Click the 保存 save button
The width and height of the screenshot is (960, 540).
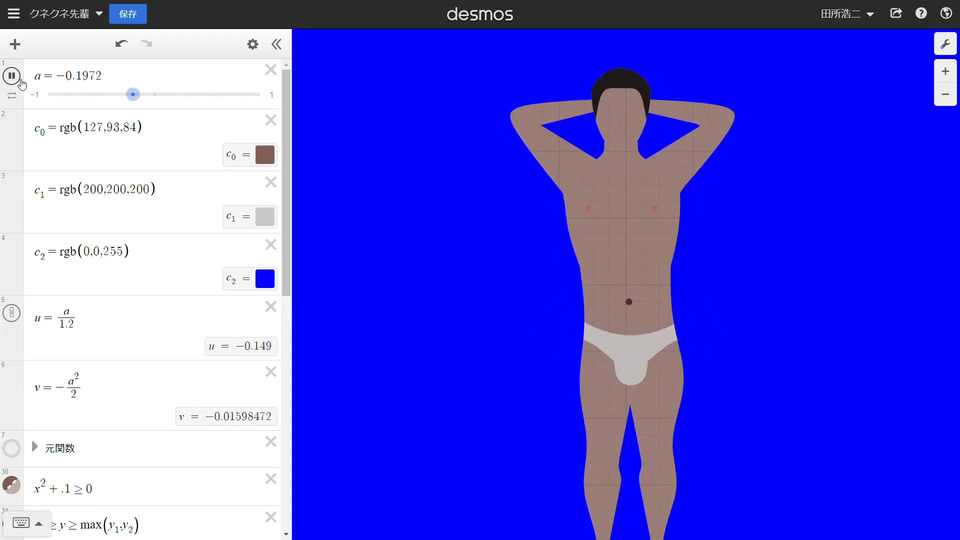coord(128,14)
